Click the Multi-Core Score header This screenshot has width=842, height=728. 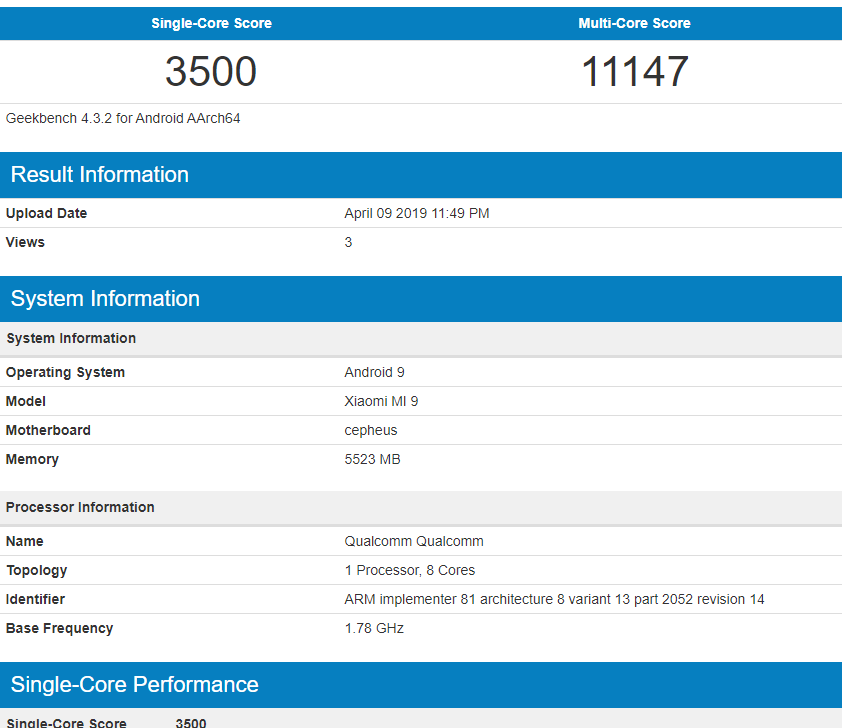click(634, 23)
